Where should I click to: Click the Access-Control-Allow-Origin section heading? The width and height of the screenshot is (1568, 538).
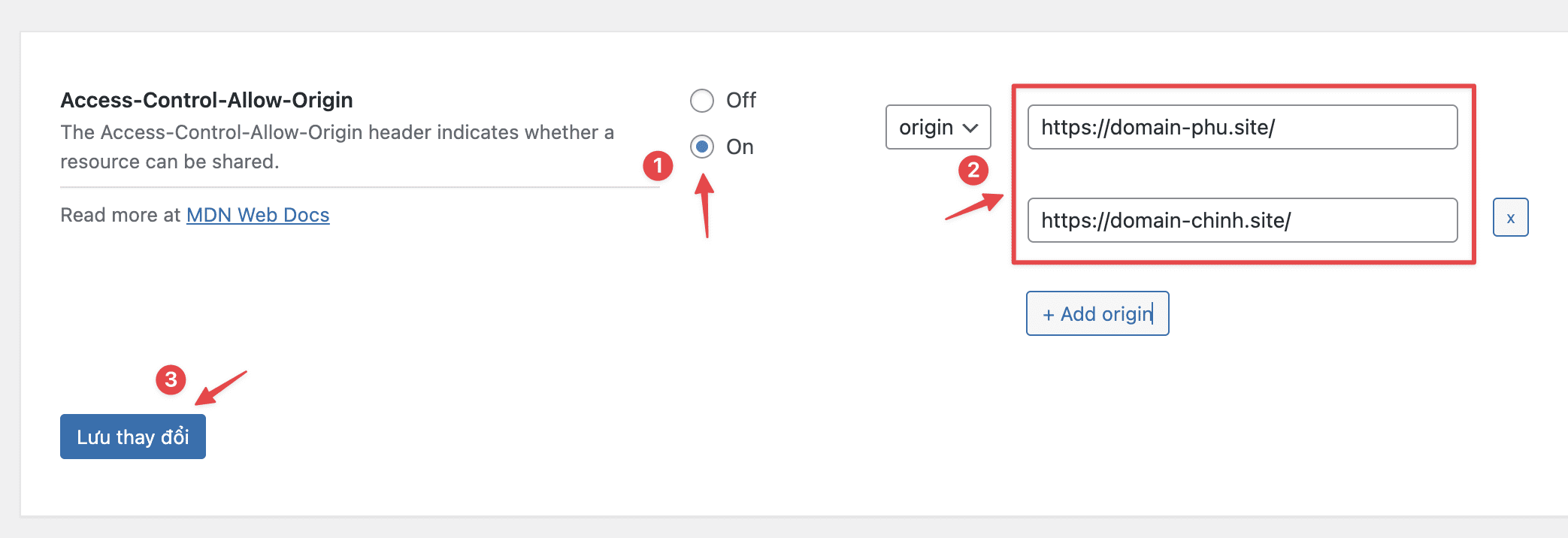[207, 100]
